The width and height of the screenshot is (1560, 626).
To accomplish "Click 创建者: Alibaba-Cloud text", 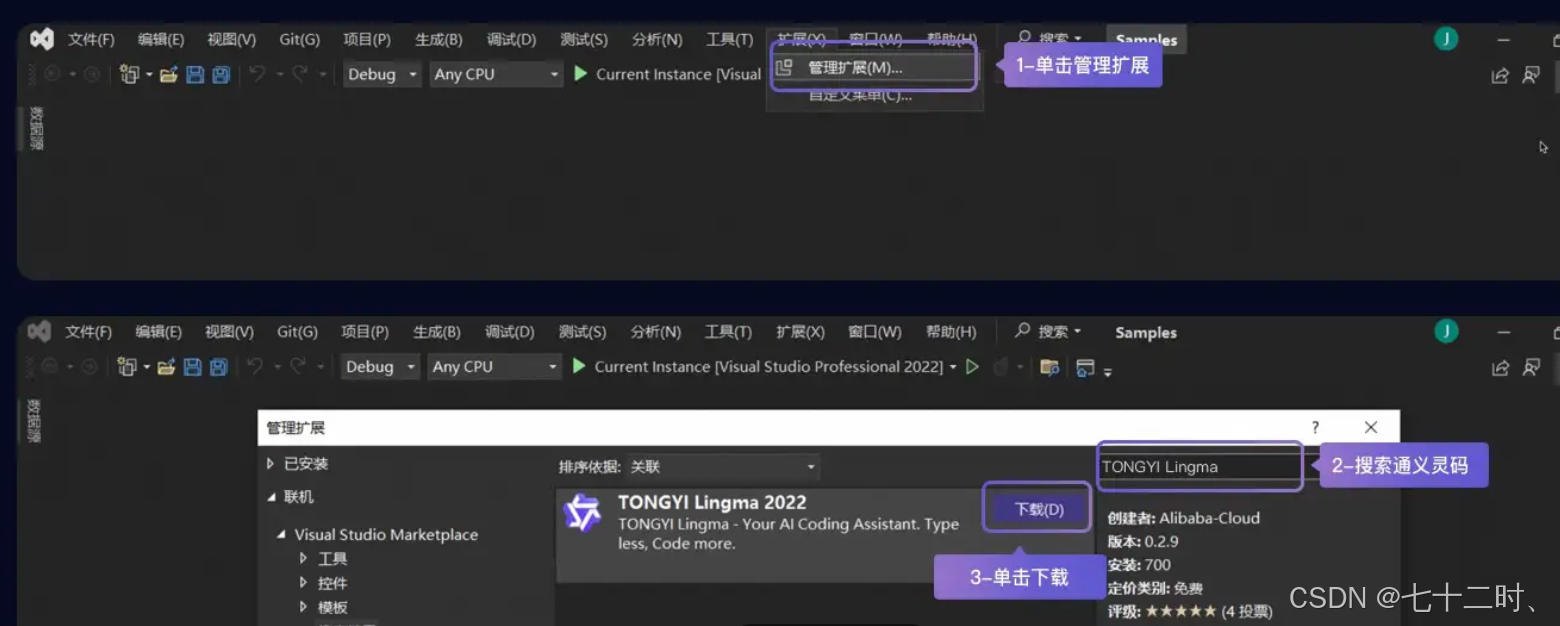I will point(1184,518).
